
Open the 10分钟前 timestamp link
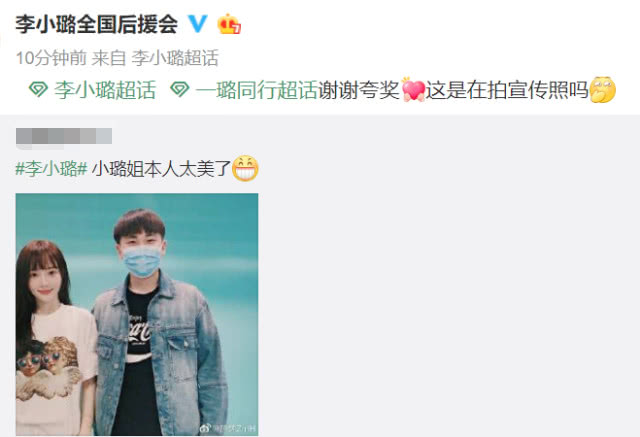click(x=51, y=58)
